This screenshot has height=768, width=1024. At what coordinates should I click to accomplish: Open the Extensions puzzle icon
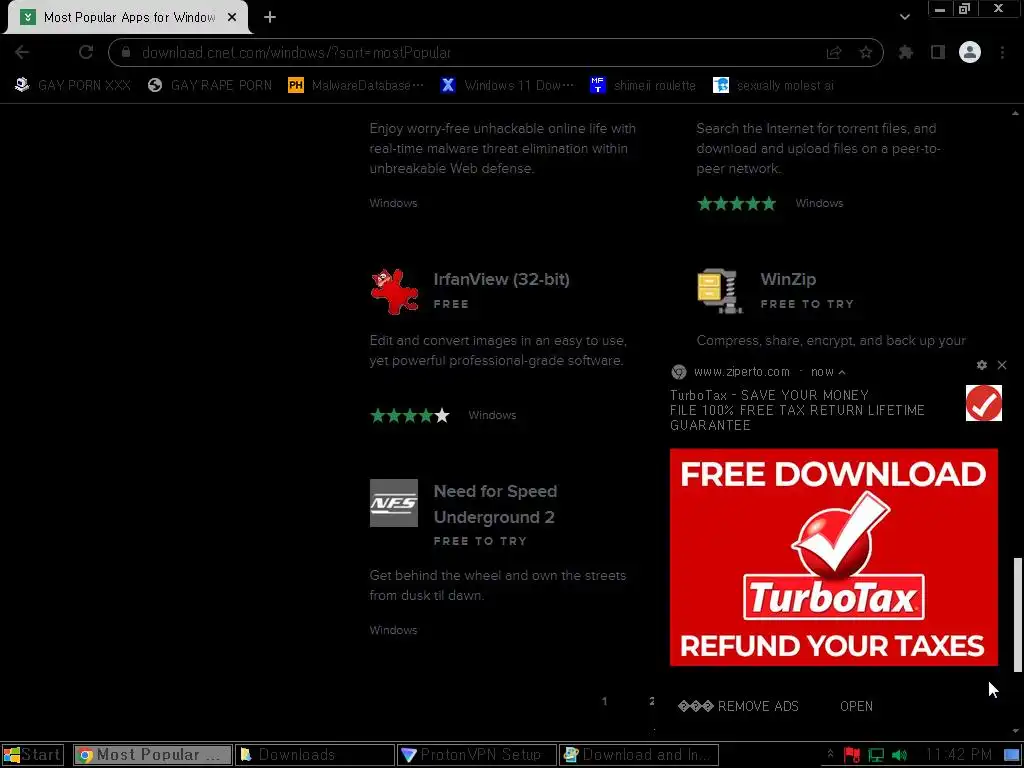coord(906,52)
